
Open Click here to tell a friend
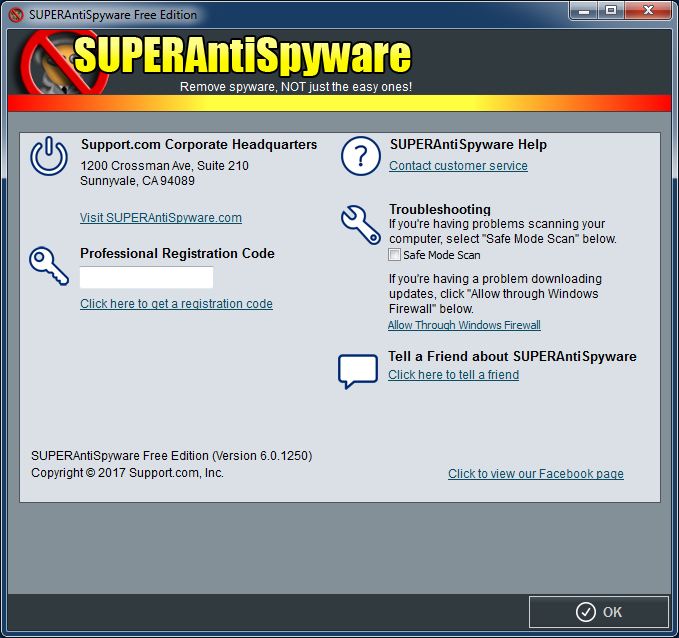(x=453, y=375)
